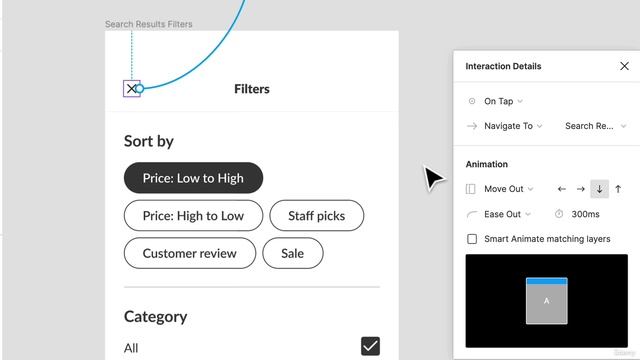
Task: Click the animation preview thumbnail
Action: (x=547, y=301)
